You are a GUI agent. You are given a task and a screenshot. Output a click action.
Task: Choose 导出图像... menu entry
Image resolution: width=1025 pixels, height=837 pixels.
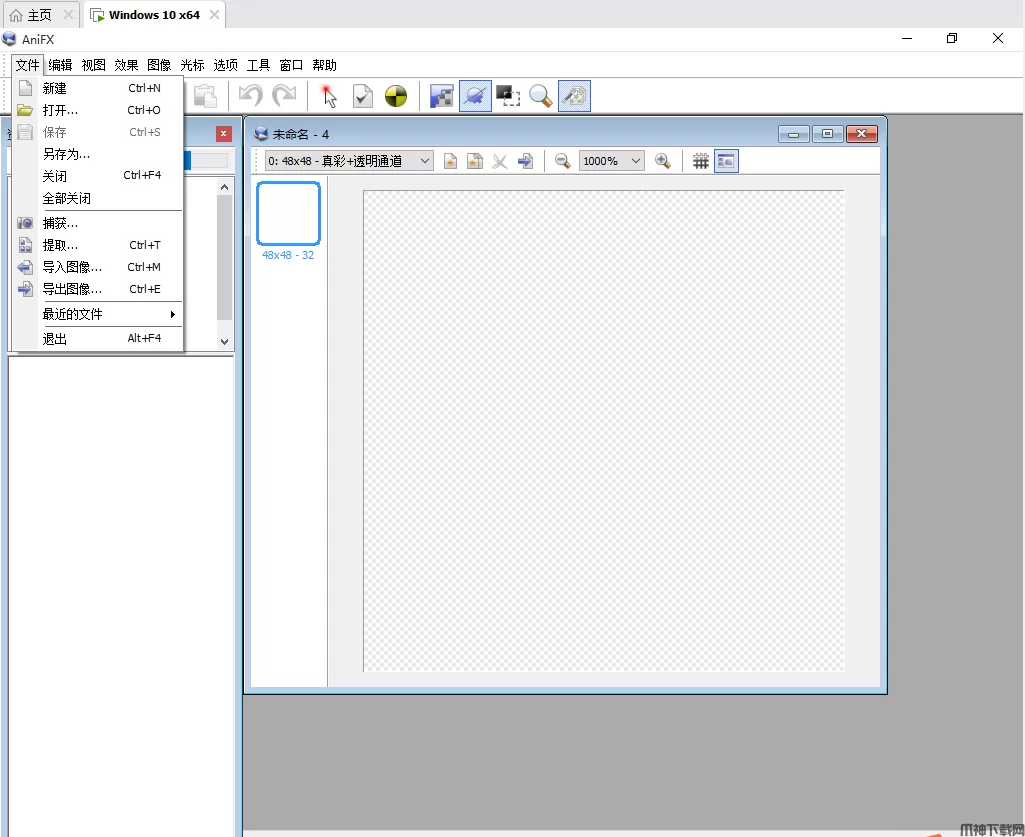(x=72, y=289)
